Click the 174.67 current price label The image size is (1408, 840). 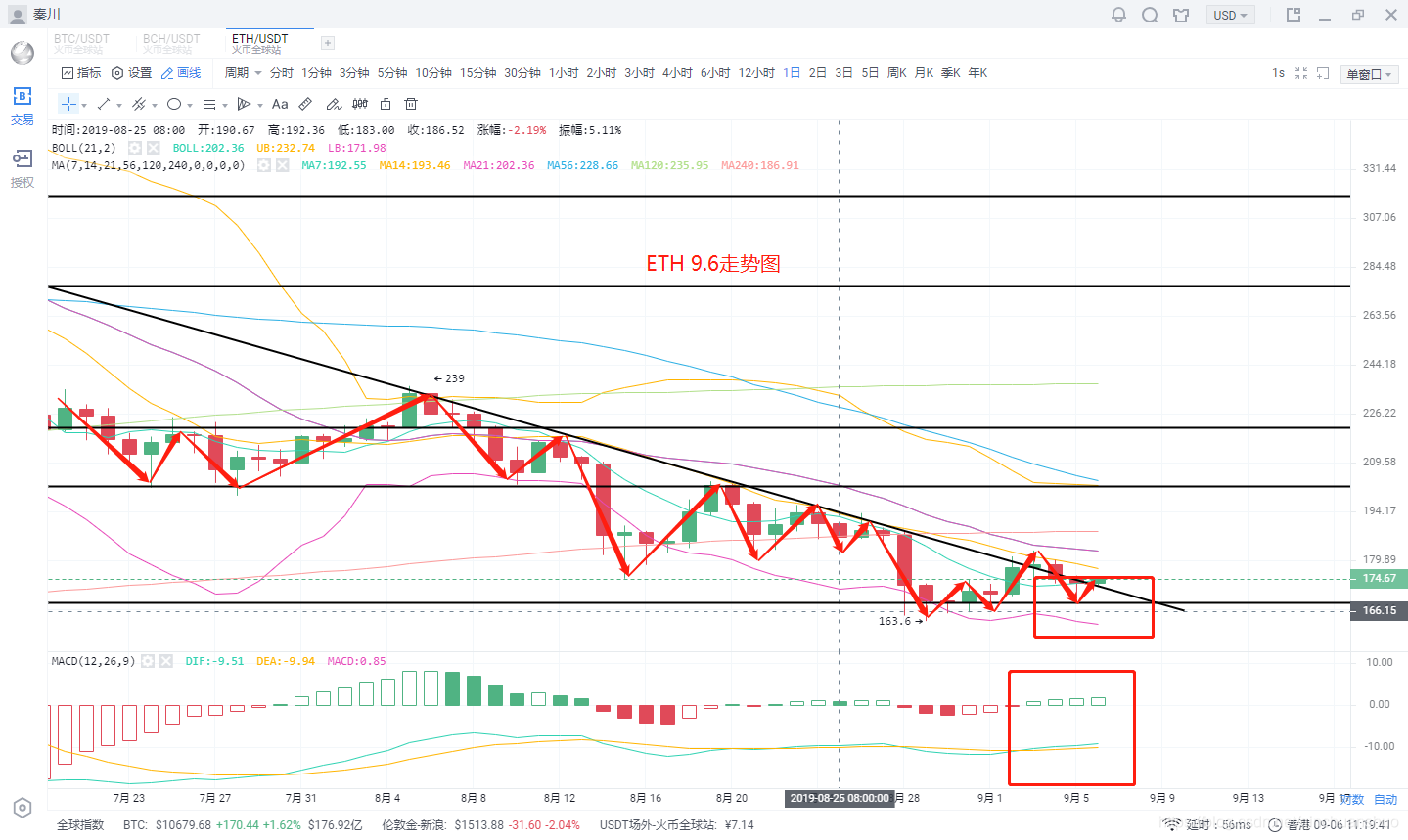tap(1380, 579)
